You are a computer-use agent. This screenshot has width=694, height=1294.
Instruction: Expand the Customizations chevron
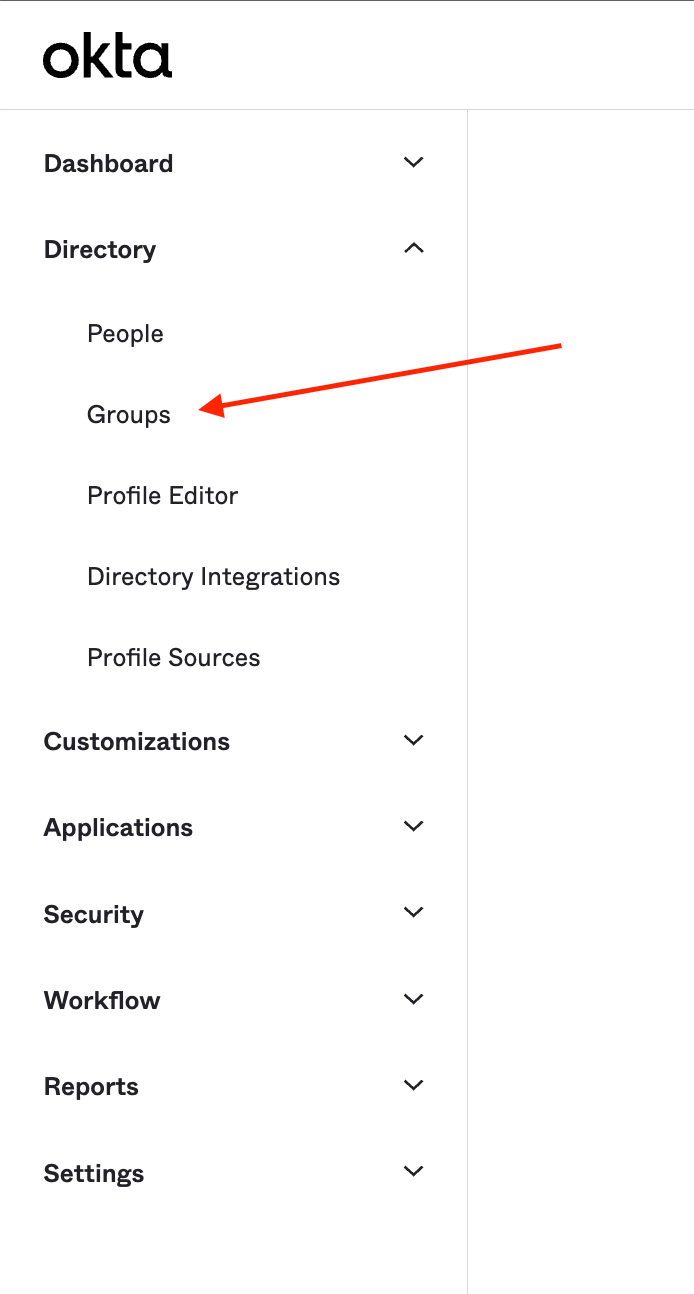[413, 740]
